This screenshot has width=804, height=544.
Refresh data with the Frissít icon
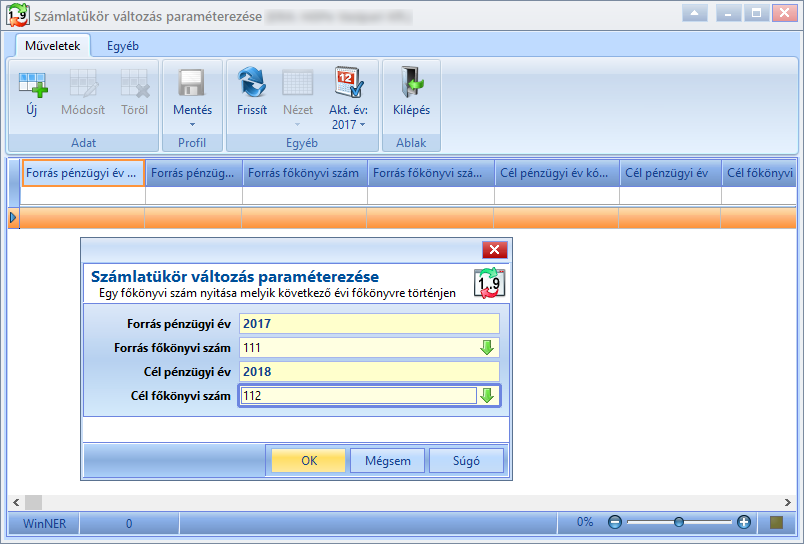click(x=252, y=82)
